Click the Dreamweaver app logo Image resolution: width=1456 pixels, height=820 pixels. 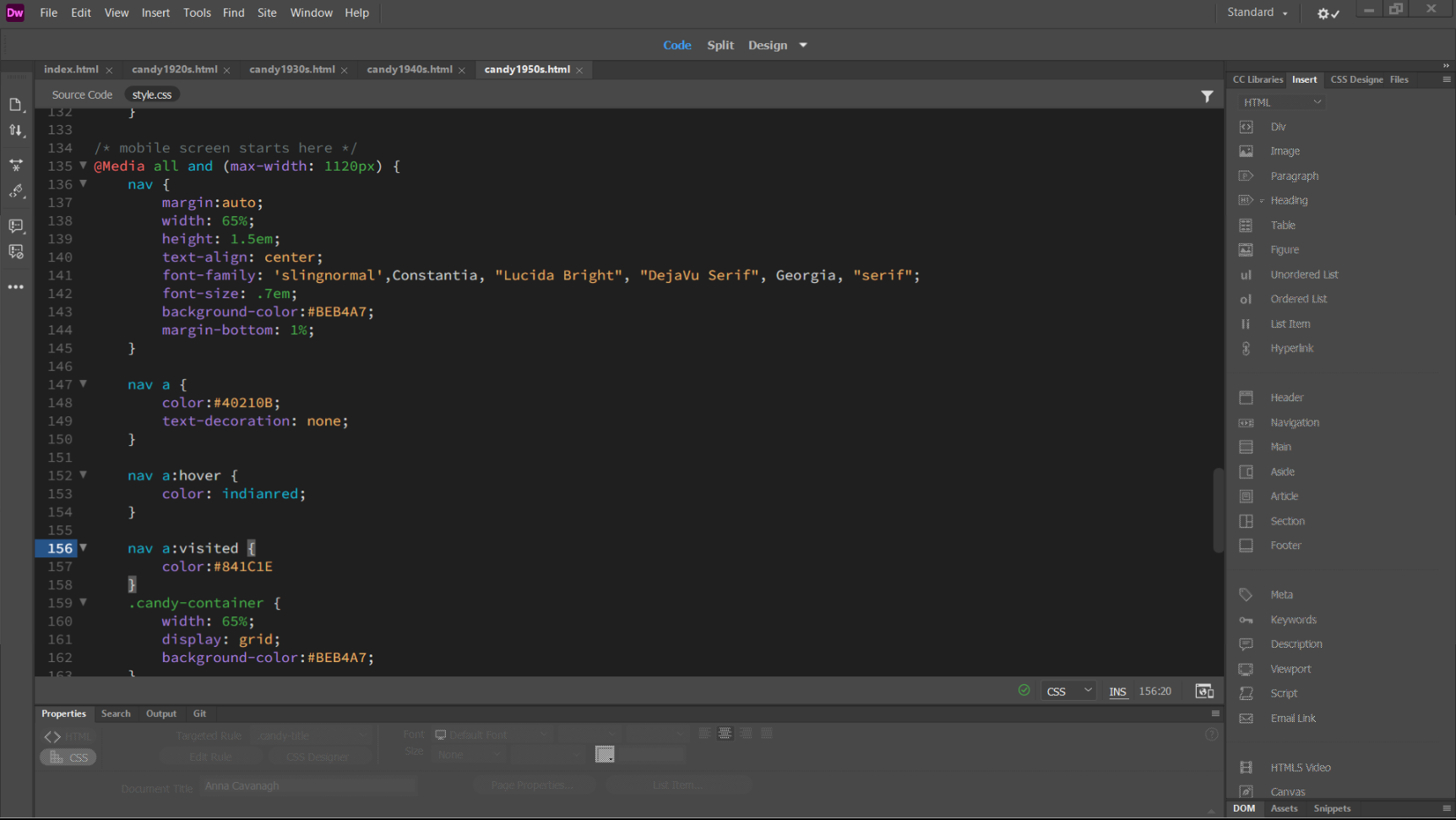[x=15, y=13]
